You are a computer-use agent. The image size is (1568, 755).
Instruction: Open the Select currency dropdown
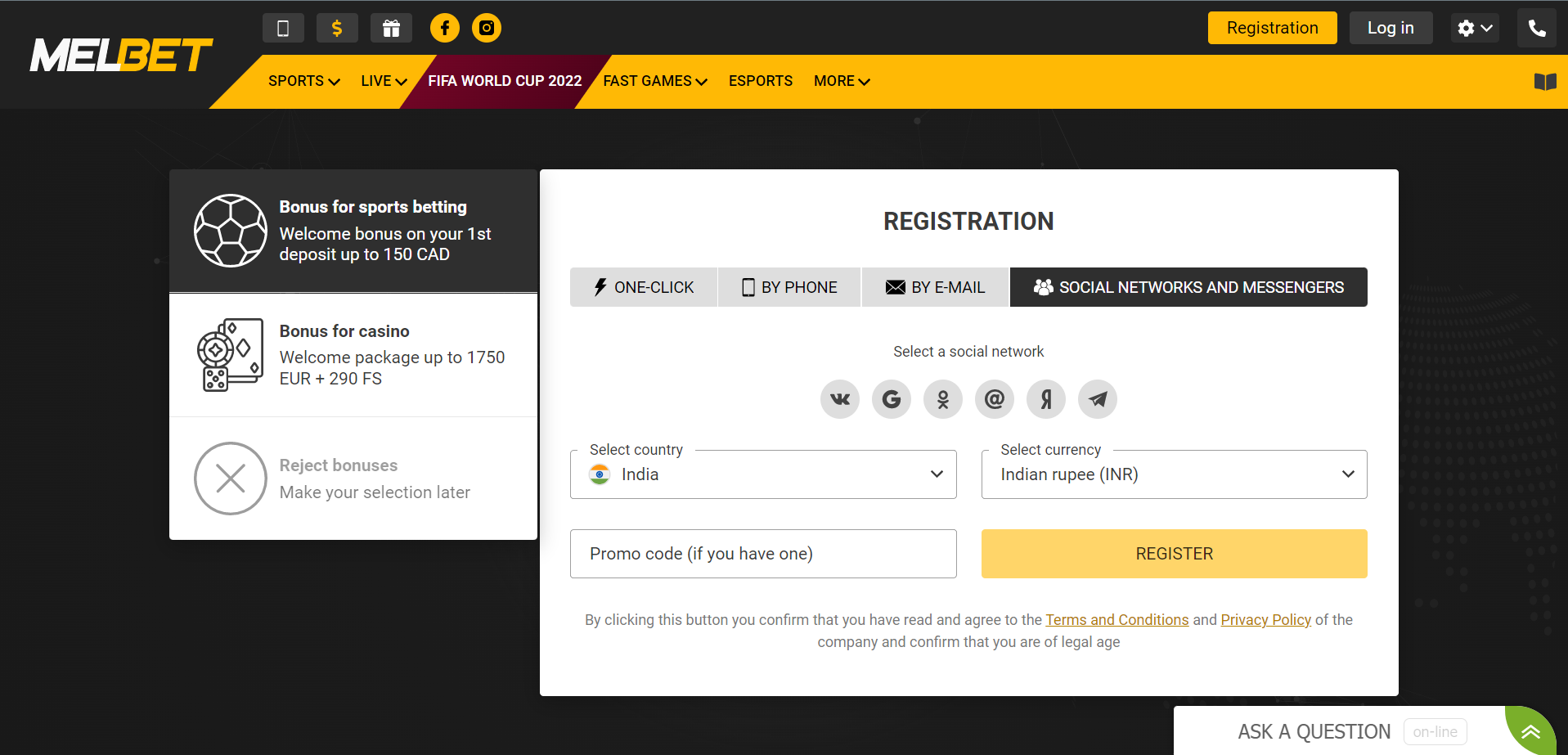point(1174,474)
